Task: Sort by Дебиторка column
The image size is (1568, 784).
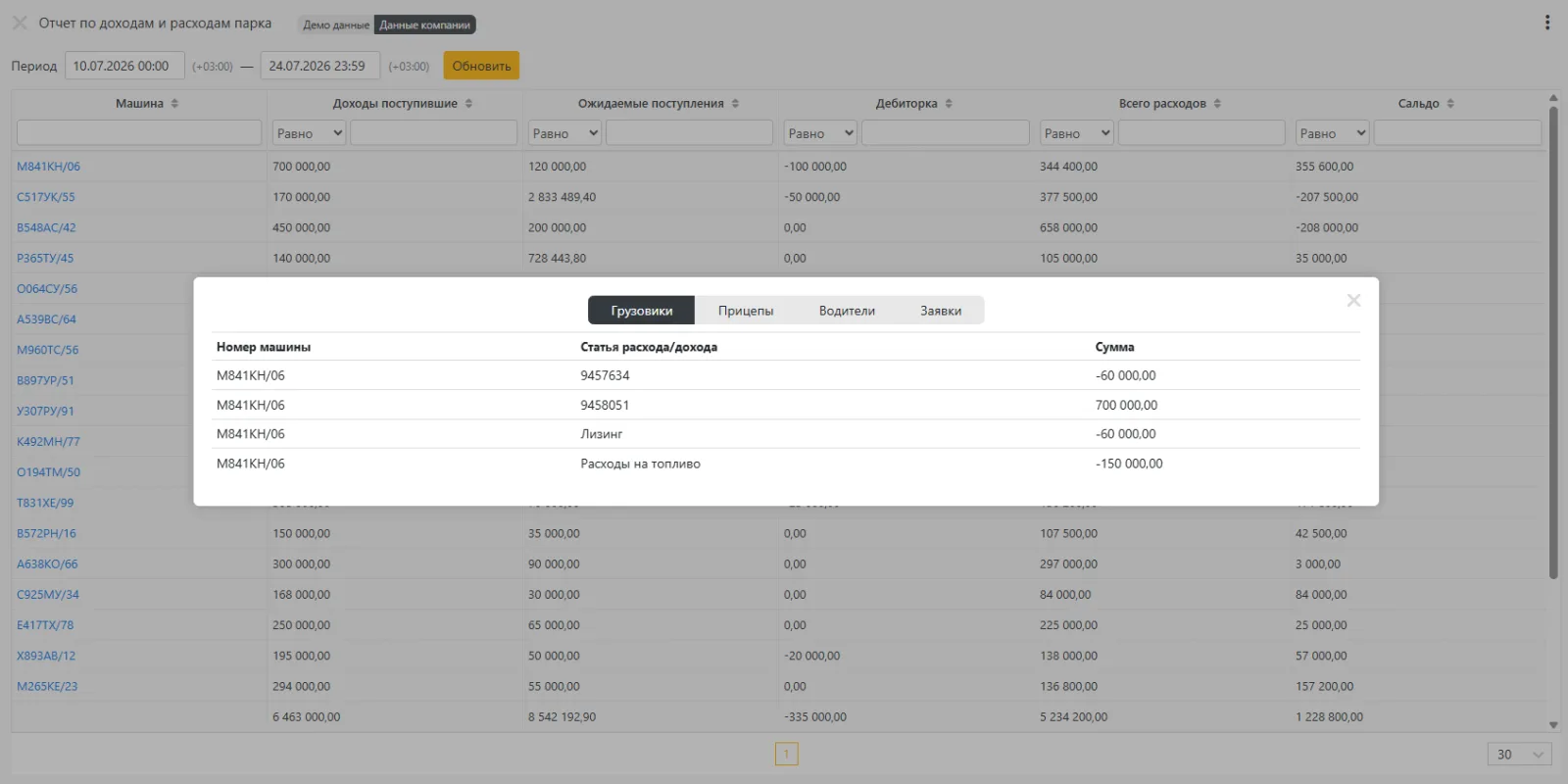Action: point(949,104)
